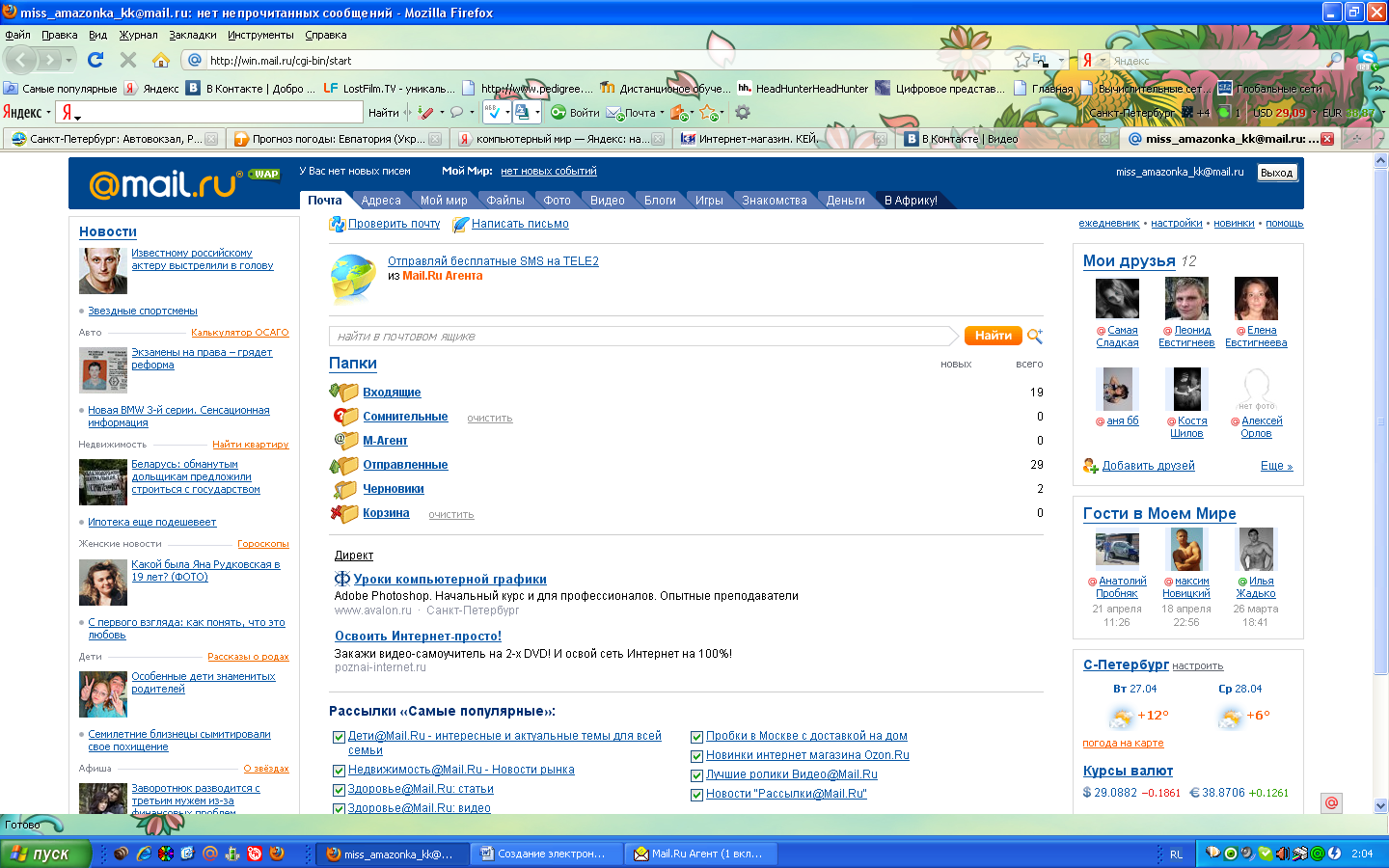
Task: Click the Написать письмо pencil icon
Action: [460, 224]
